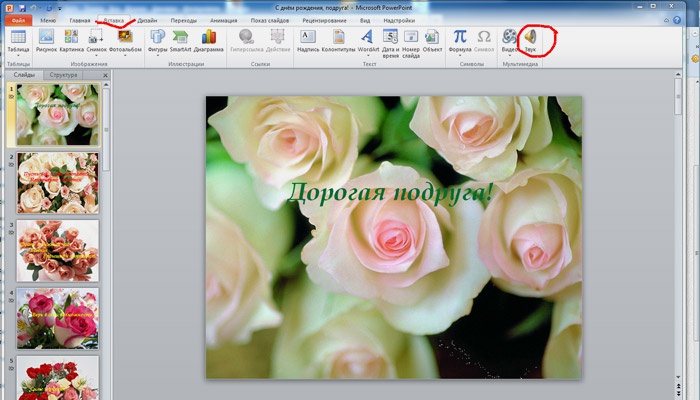Insert a SmartArt graphic
Screen dimensions: 700x400
coord(180,39)
